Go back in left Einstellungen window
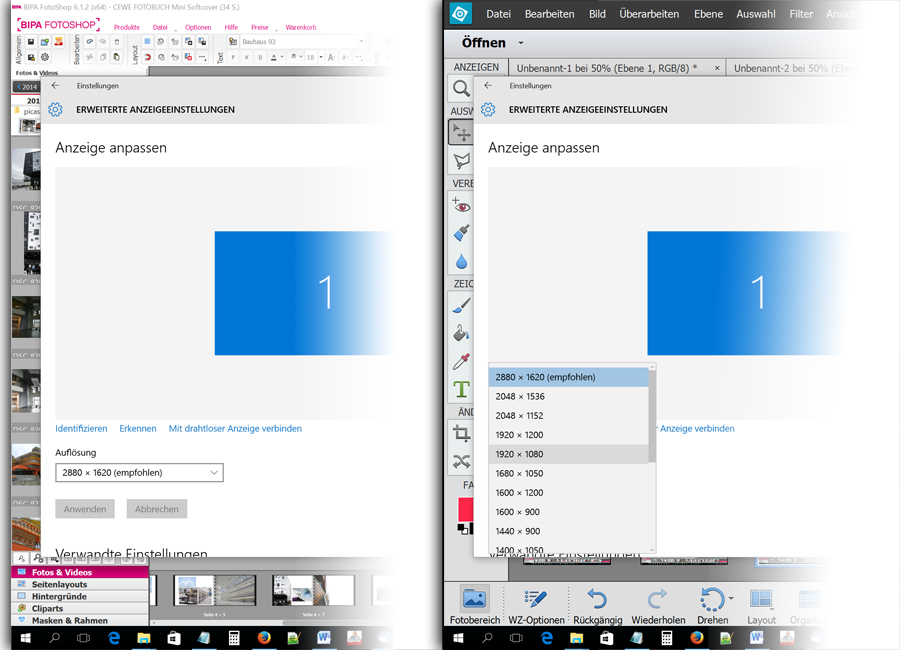 (x=55, y=86)
